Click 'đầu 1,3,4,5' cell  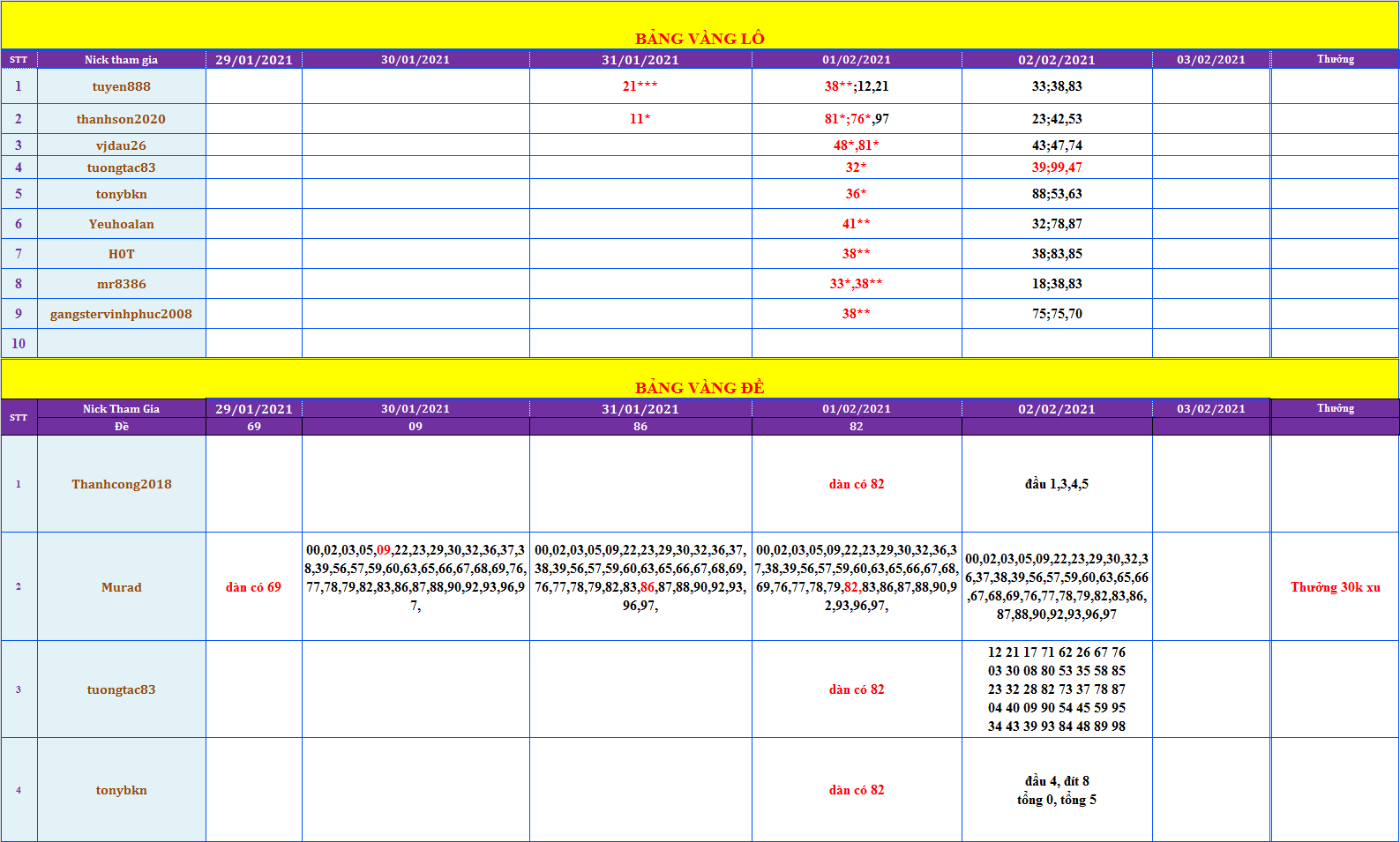1057,484
